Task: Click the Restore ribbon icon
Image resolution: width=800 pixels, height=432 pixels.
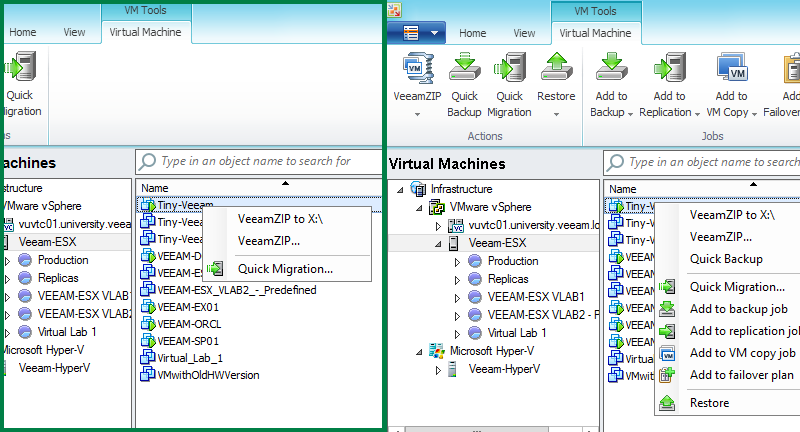Action: tap(556, 67)
